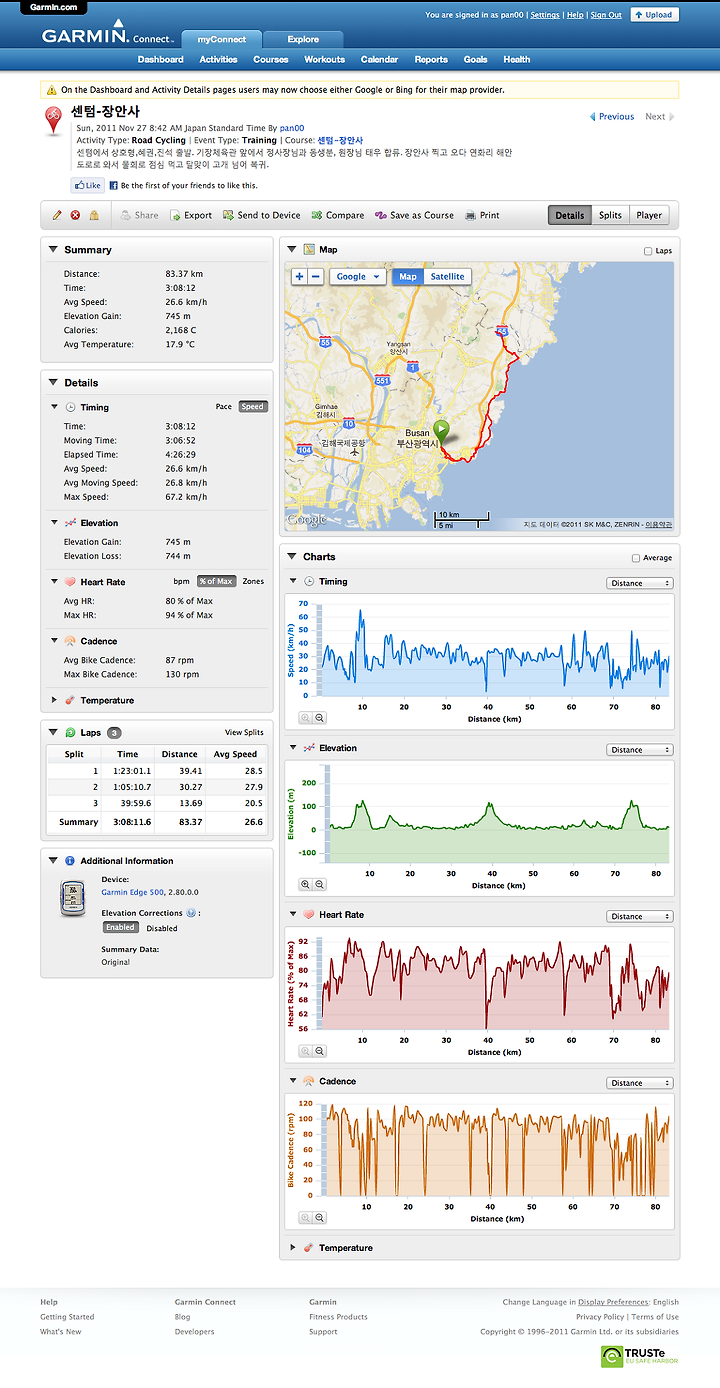Go to Courses in the navigation bar
The width and height of the screenshot is (720, 1388).
point(271,59)
